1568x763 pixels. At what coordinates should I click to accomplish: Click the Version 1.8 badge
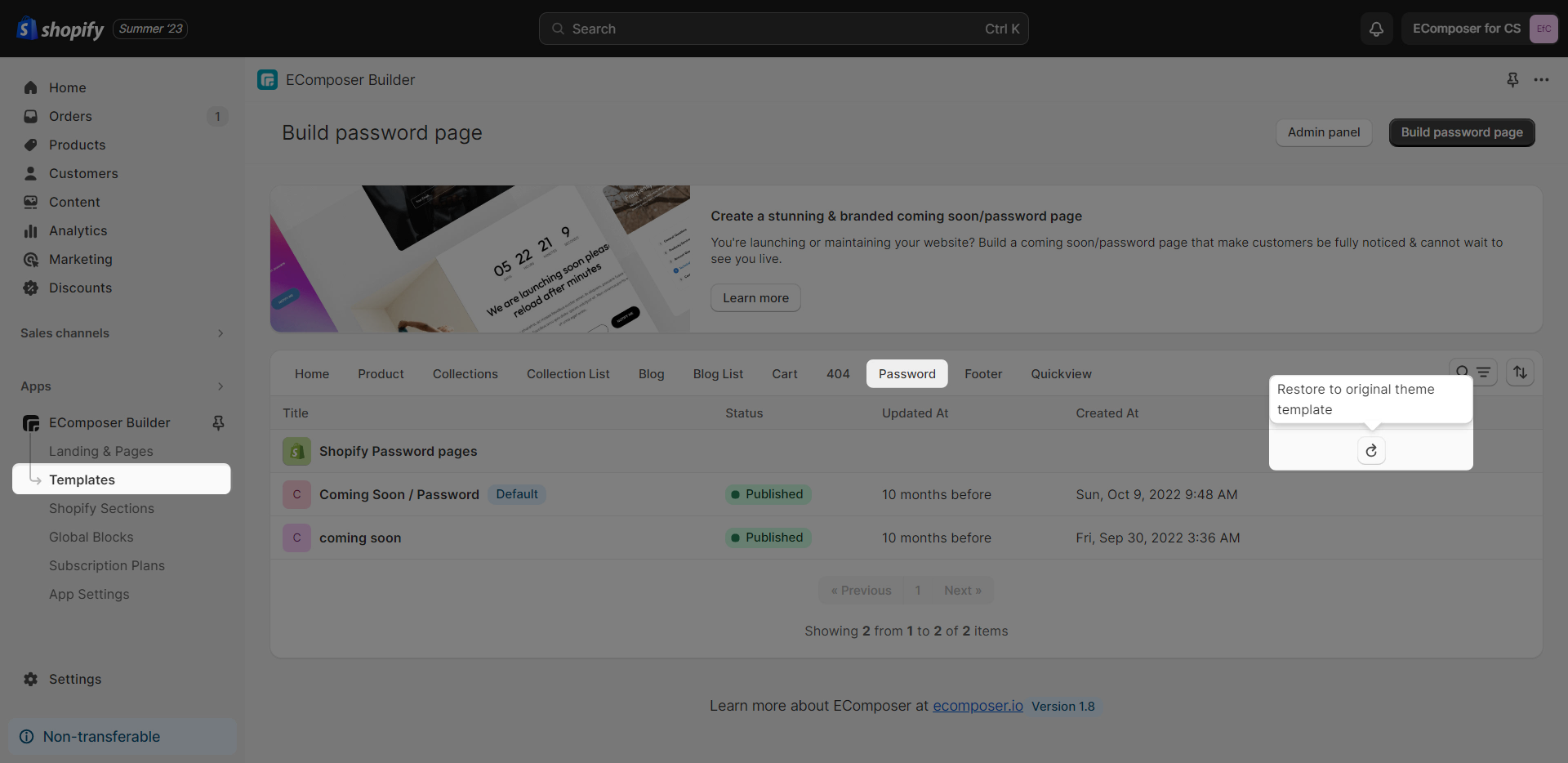[1063, 706]
